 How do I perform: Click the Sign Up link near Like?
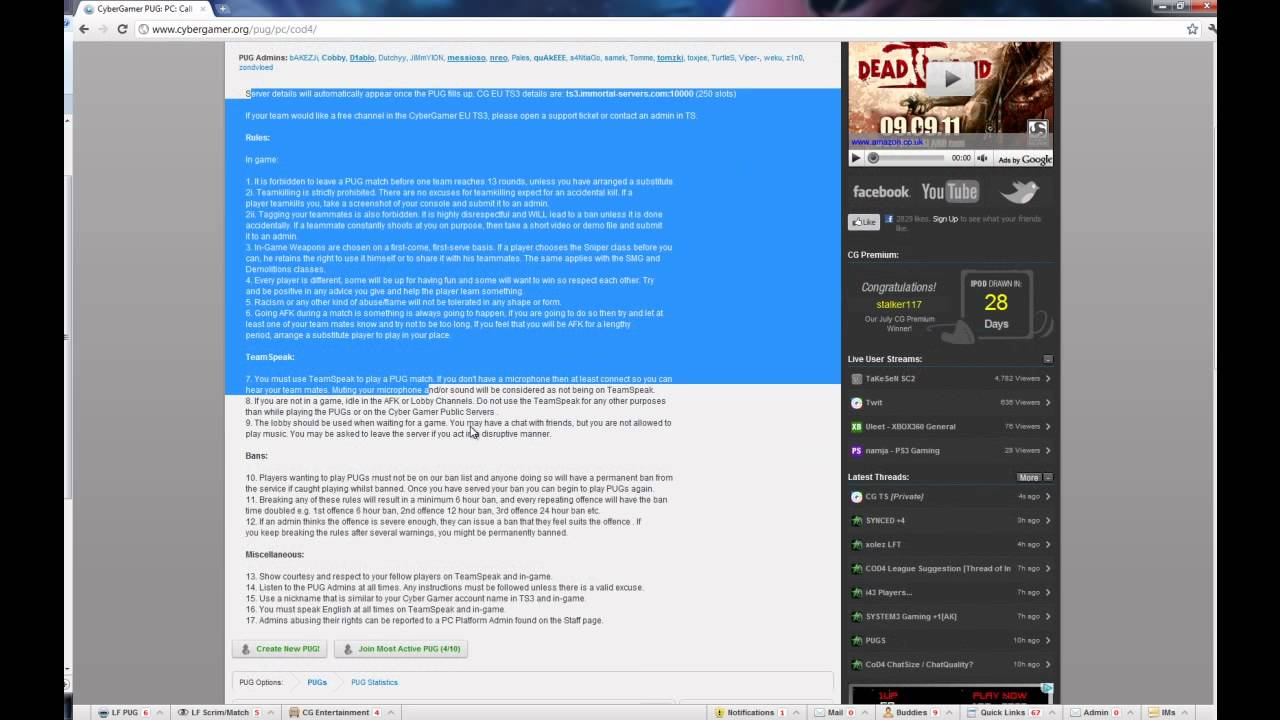click(945, 218)
